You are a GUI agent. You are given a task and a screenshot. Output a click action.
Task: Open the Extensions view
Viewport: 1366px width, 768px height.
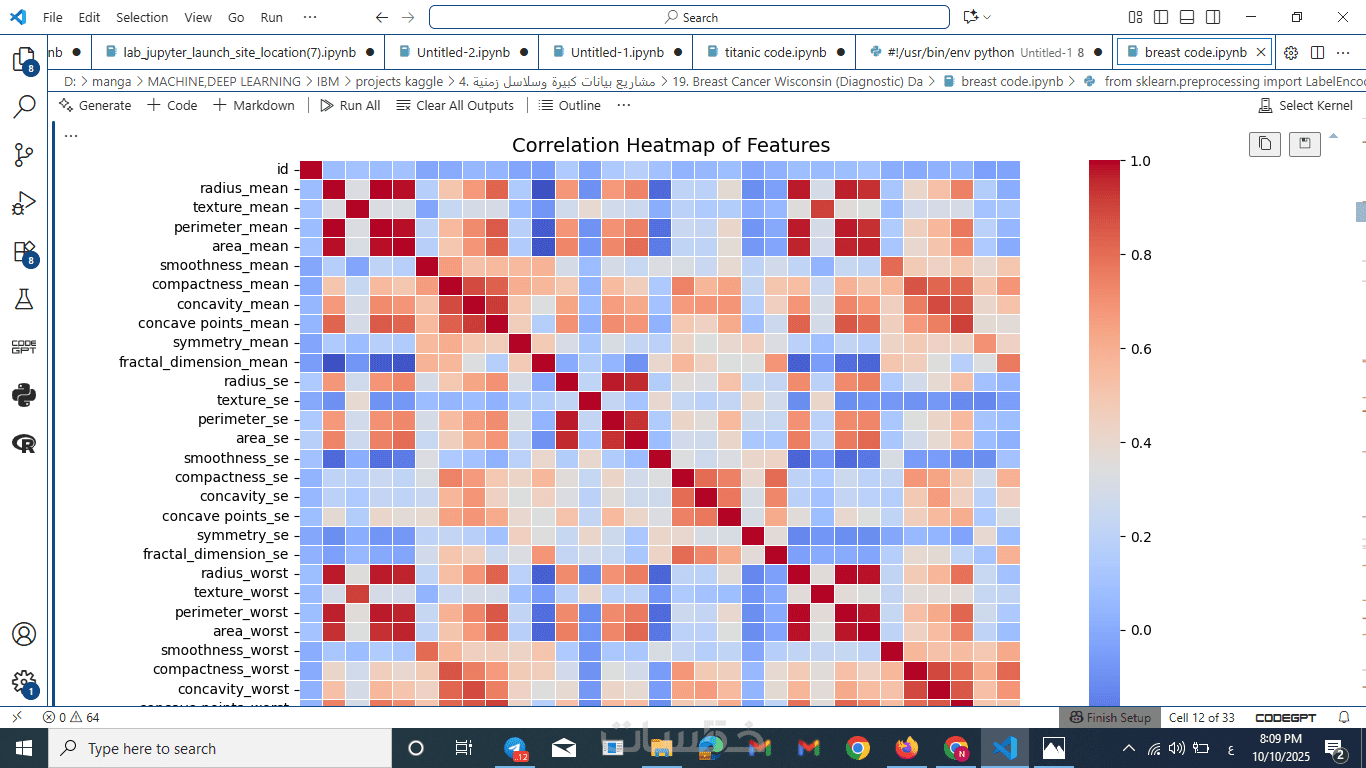24,252
